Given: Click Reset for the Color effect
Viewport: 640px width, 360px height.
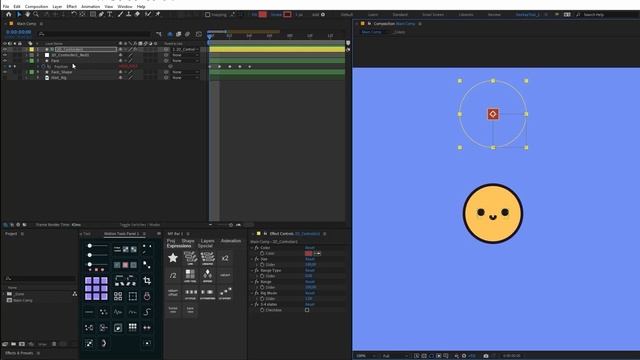Looking at the screenshot, I should pyautogui.click(x=310, y=248).
